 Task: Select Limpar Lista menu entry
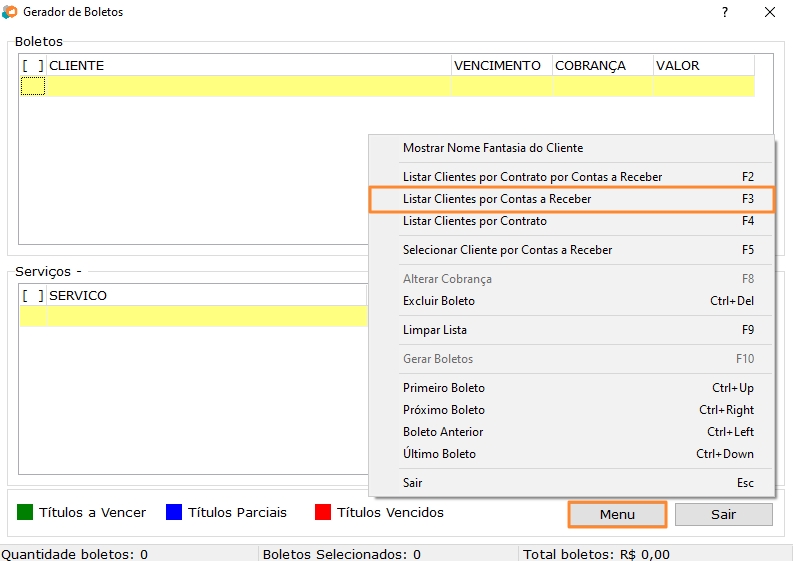(571, 330)
